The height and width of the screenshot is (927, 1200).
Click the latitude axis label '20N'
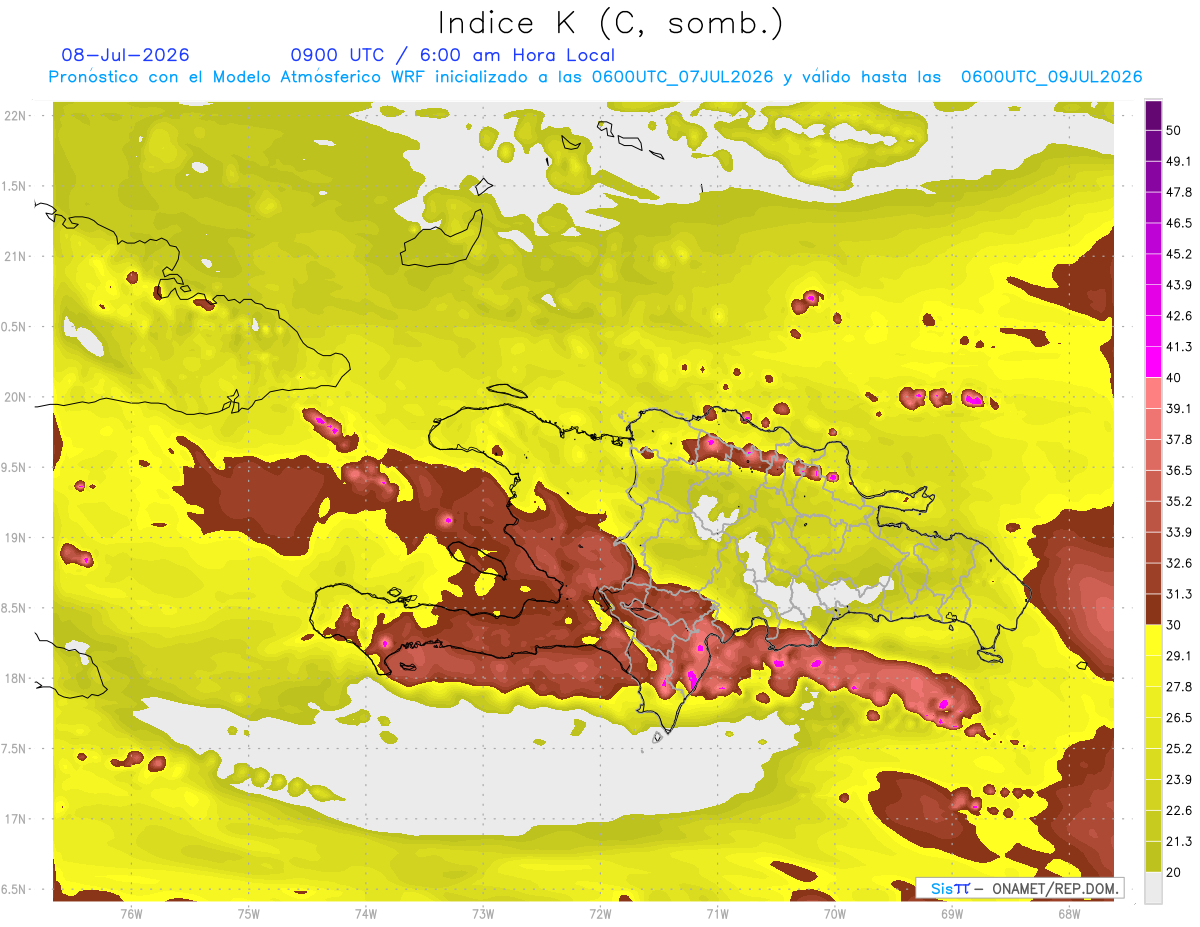click(17, 398)
